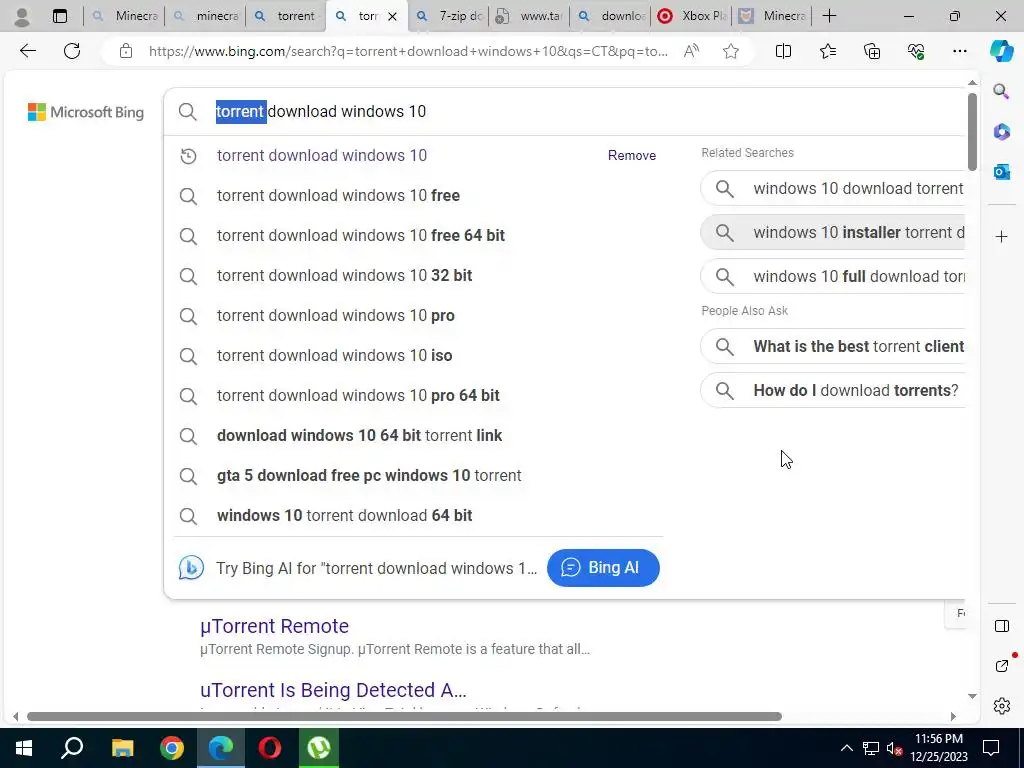Open sidebar settings gear icon
The image size is (1024, 768).
click(x=1001, y=706)
